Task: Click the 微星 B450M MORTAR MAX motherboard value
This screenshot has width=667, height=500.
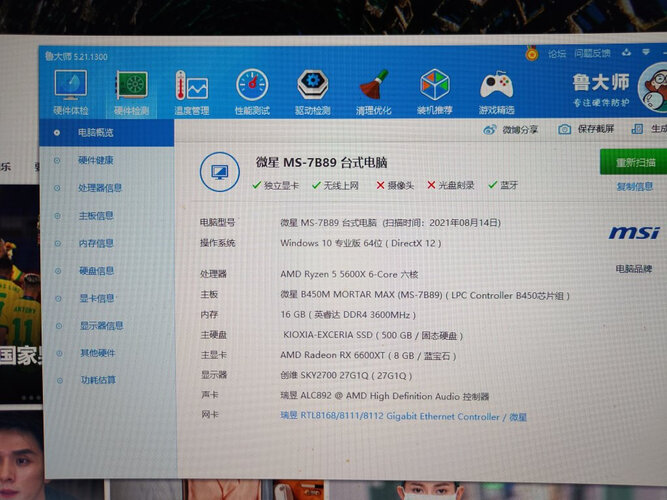Action: pos(425,295)
